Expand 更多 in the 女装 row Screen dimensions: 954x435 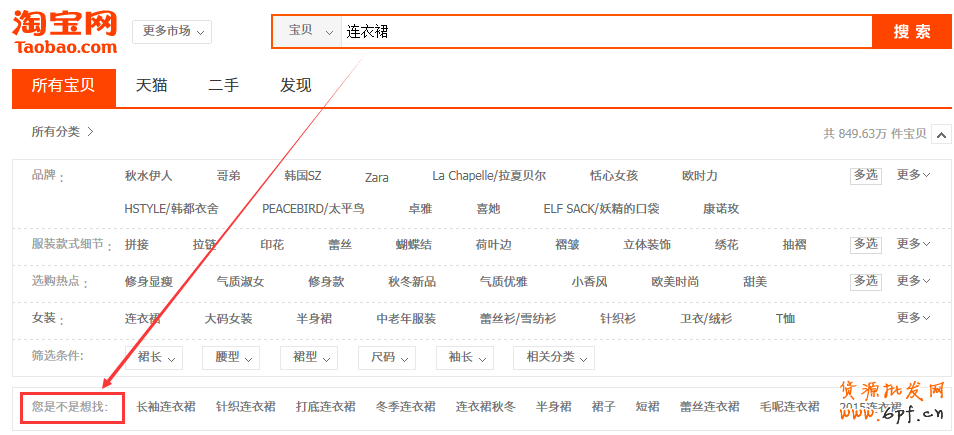tap(913, 318)
